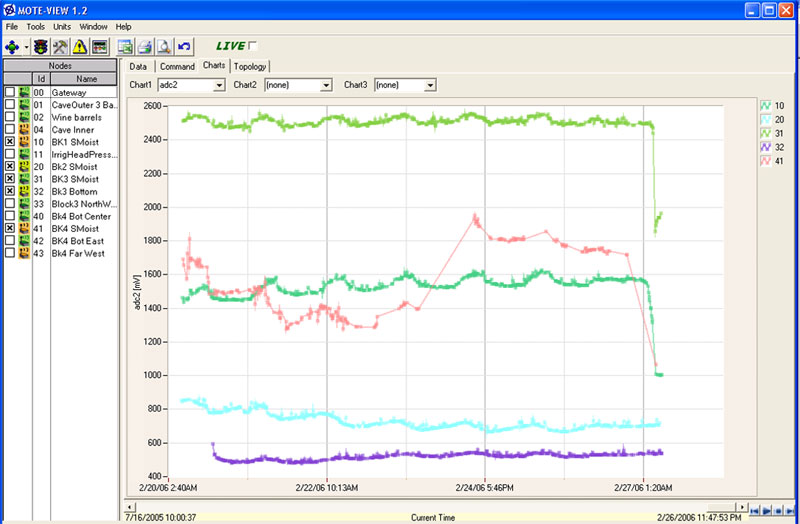Switch to the Topology tab

point(250,66)
